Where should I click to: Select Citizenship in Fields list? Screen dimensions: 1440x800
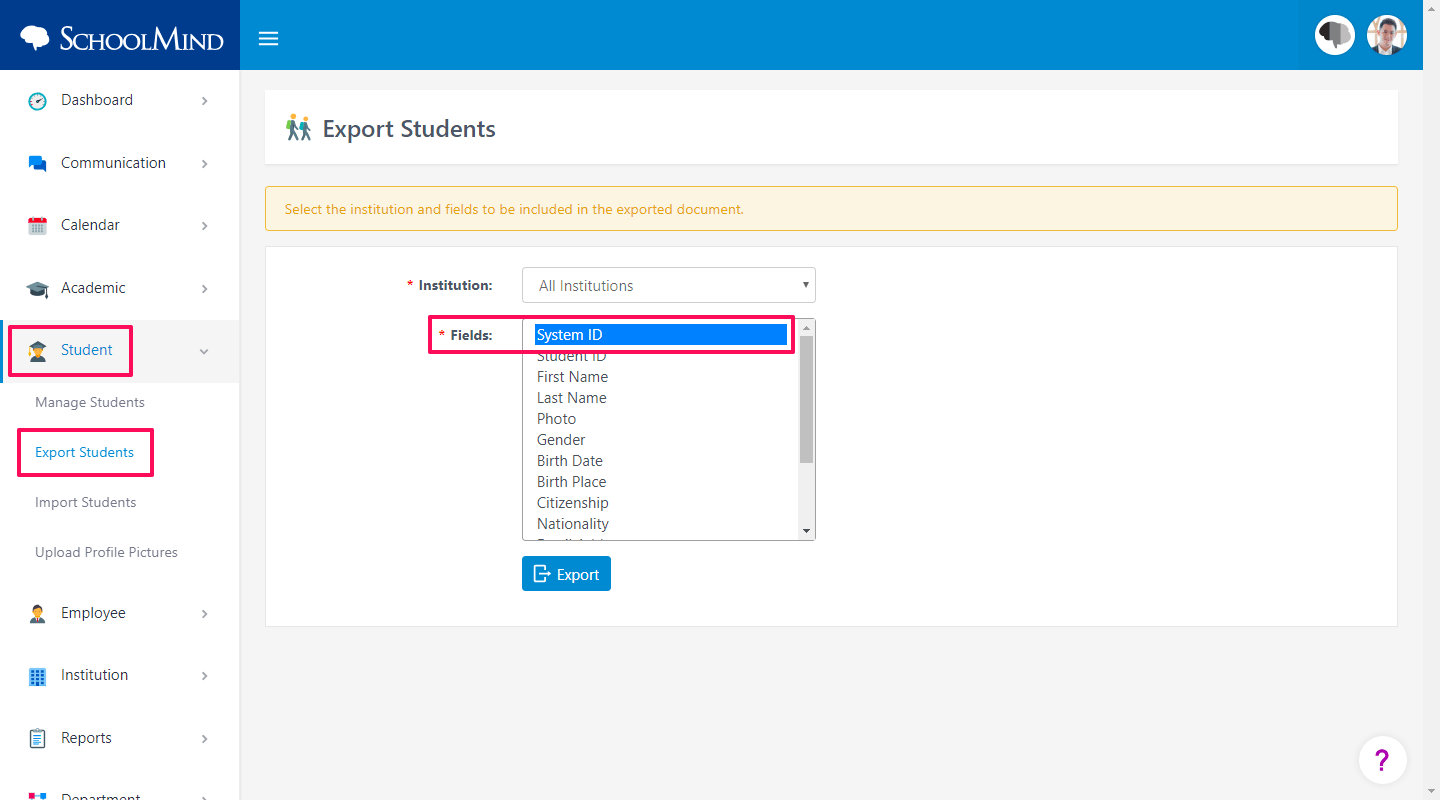pos(661,503)
